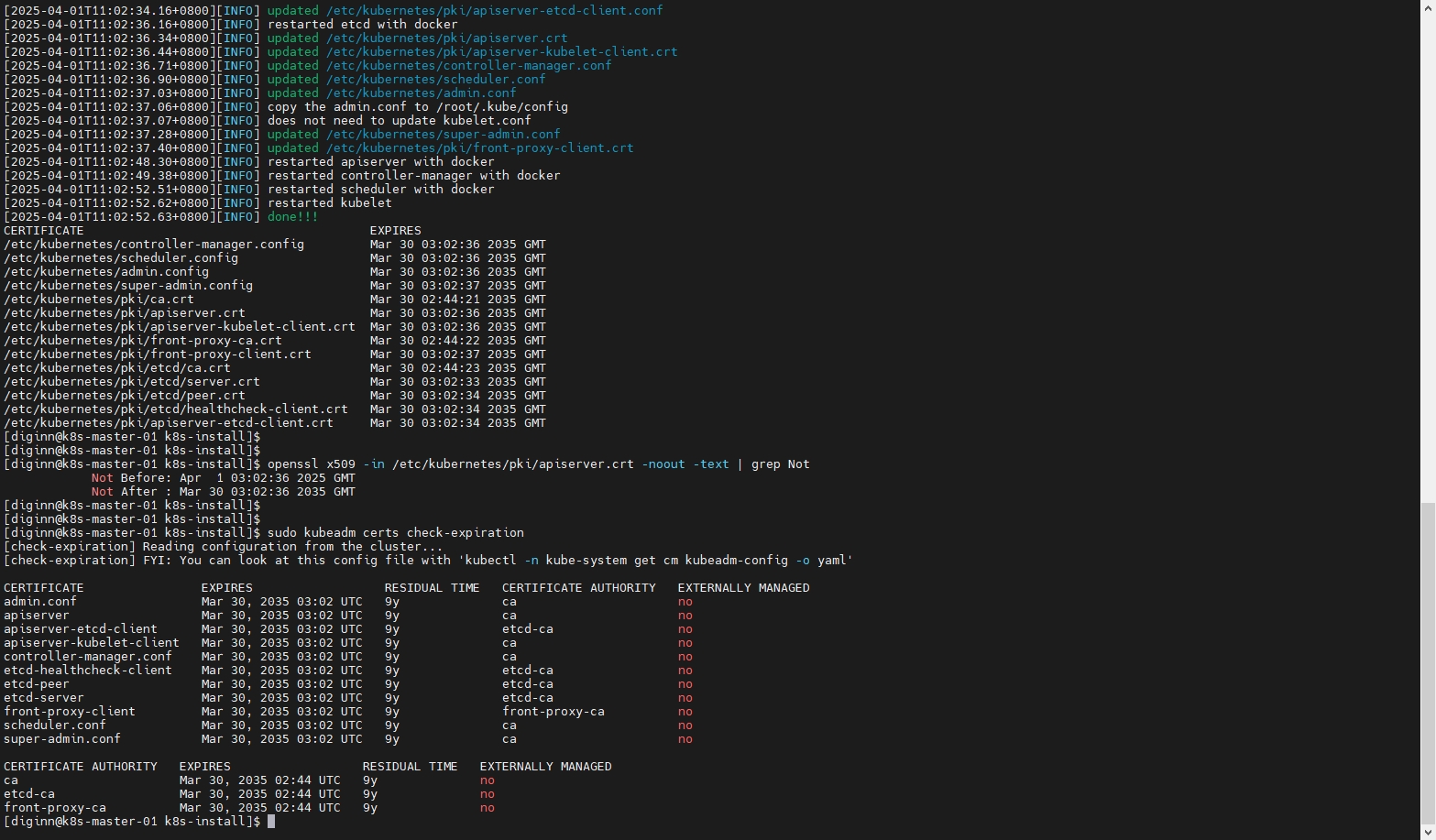Image resolution: width=1436 pixels, height=840 pixels.
Task: Click the 'sudo kubeadm certs check-expiration' command
Action: click(395, 533)
